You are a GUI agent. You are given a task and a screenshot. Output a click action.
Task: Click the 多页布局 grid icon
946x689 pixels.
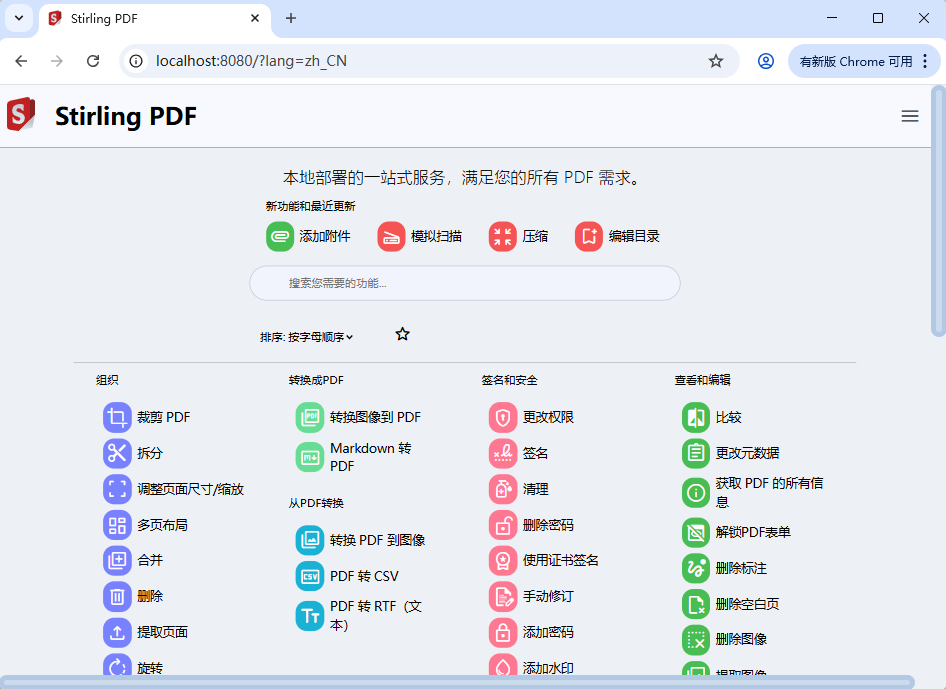(117, 525)
